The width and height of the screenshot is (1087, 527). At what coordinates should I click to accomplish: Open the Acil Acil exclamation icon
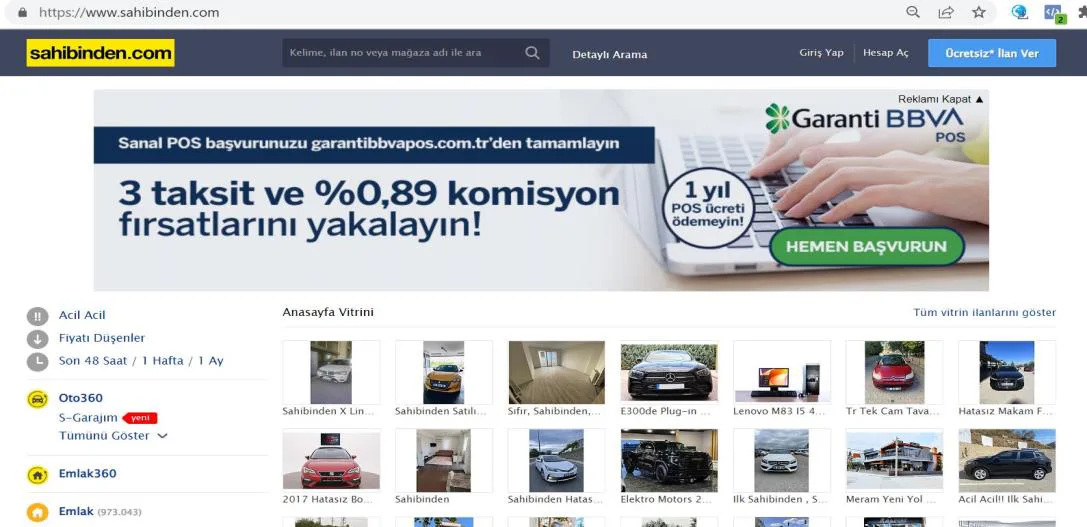(x=37, y=316)
